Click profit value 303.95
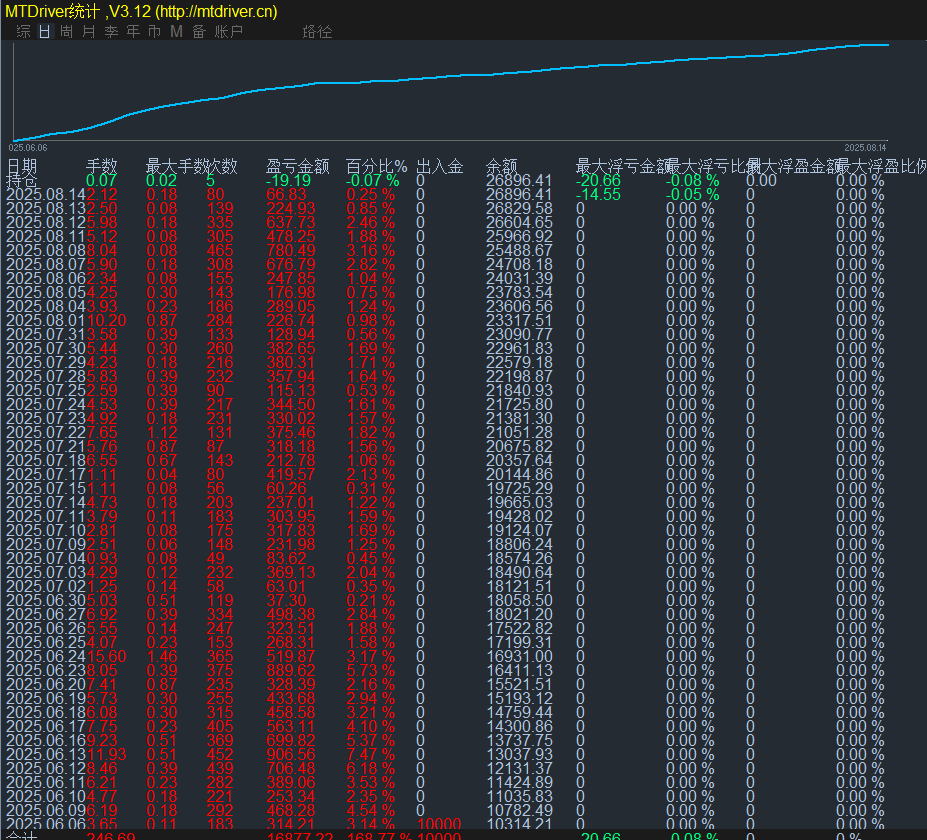927x840 pixels. tap(291, 517)
